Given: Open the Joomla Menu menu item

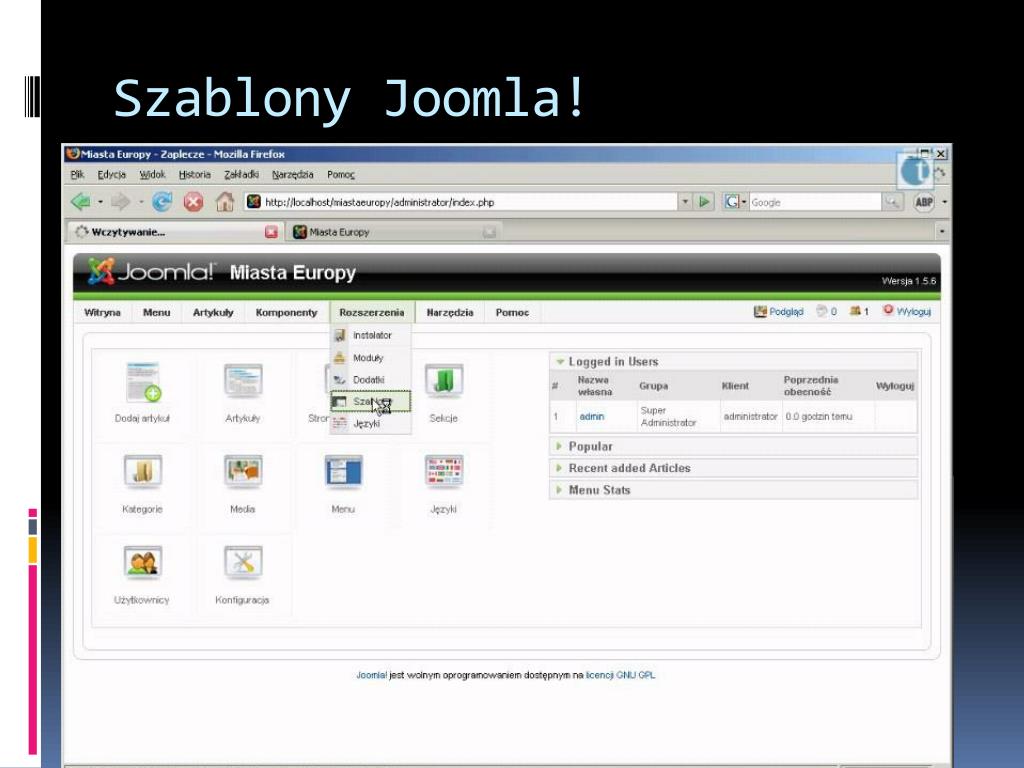Looking at the screenshot, I should click(157, 312).
